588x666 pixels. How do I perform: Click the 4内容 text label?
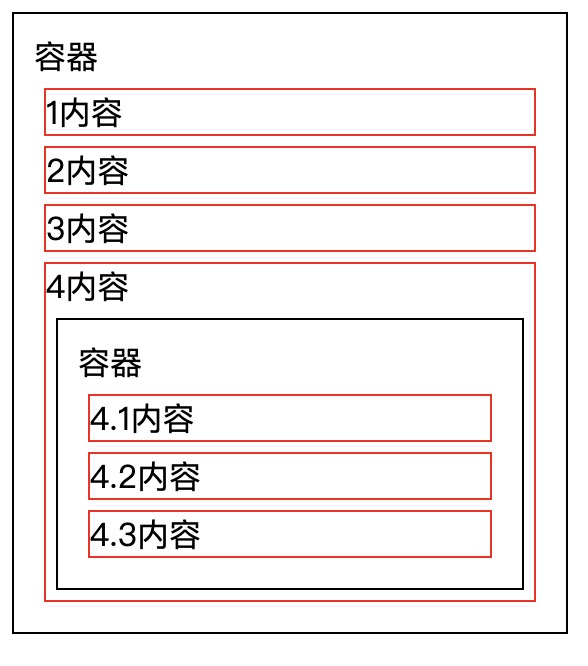(87, 287)
